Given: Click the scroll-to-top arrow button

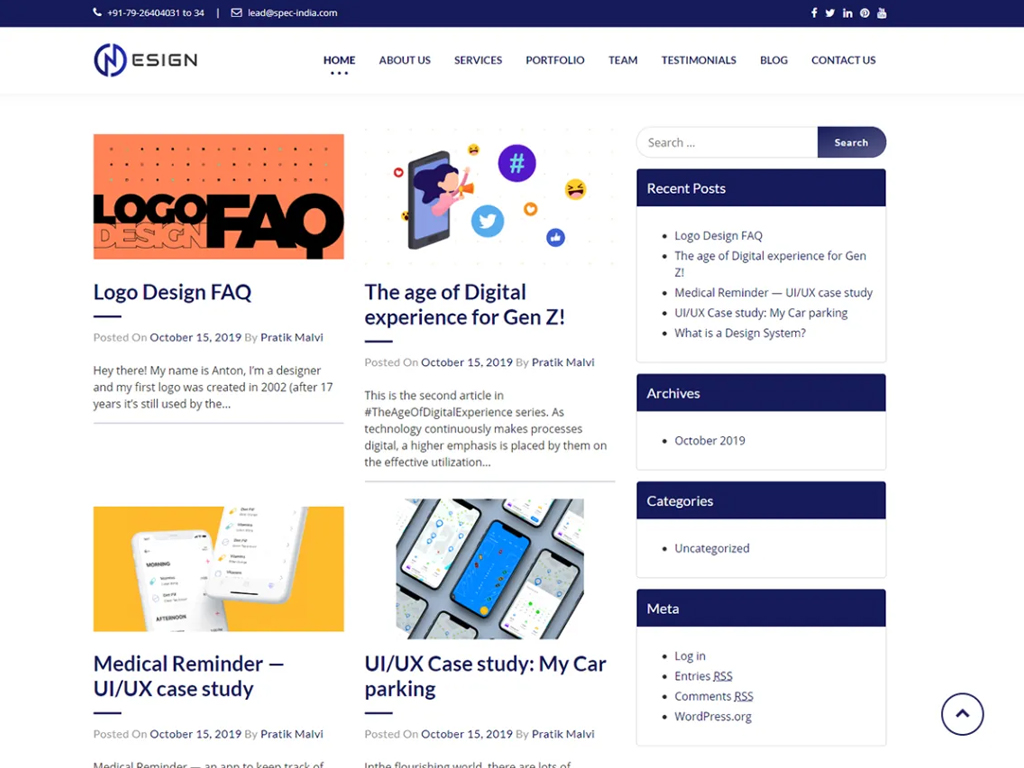Looking at the screenshot, I should [962, 714].
